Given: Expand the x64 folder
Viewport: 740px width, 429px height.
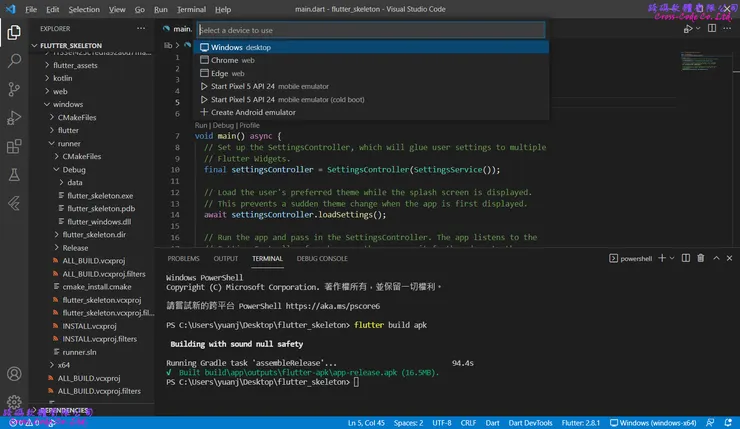Looking at the screenshot, I should [x=64, y=365].
